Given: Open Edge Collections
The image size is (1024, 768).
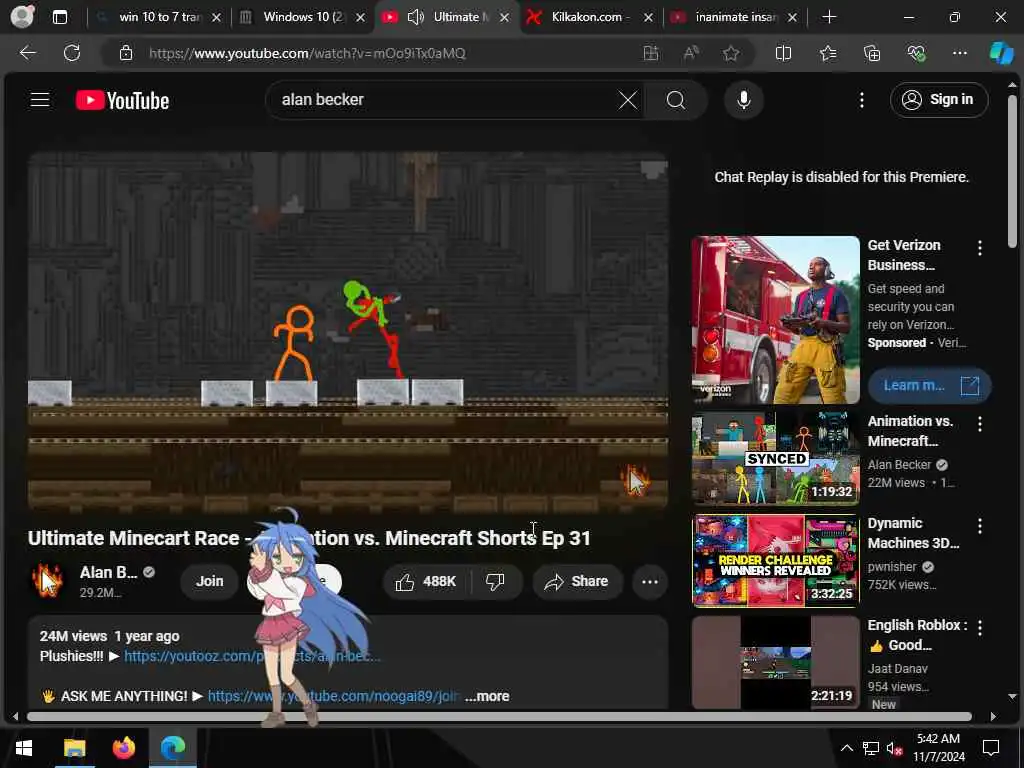Looking at the screenshot, I should tap(872, 53).
